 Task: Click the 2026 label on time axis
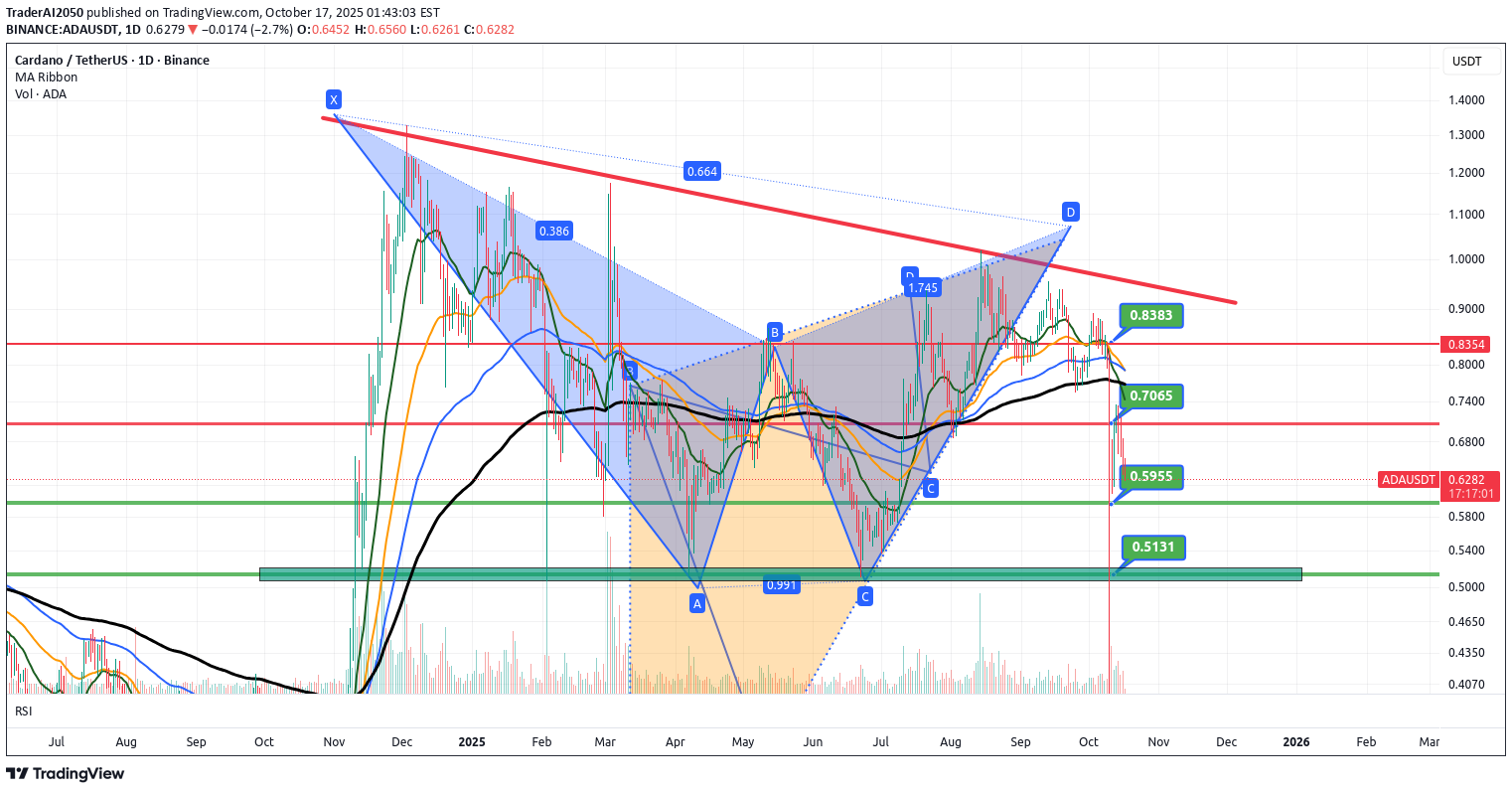tap(1295, 741)
